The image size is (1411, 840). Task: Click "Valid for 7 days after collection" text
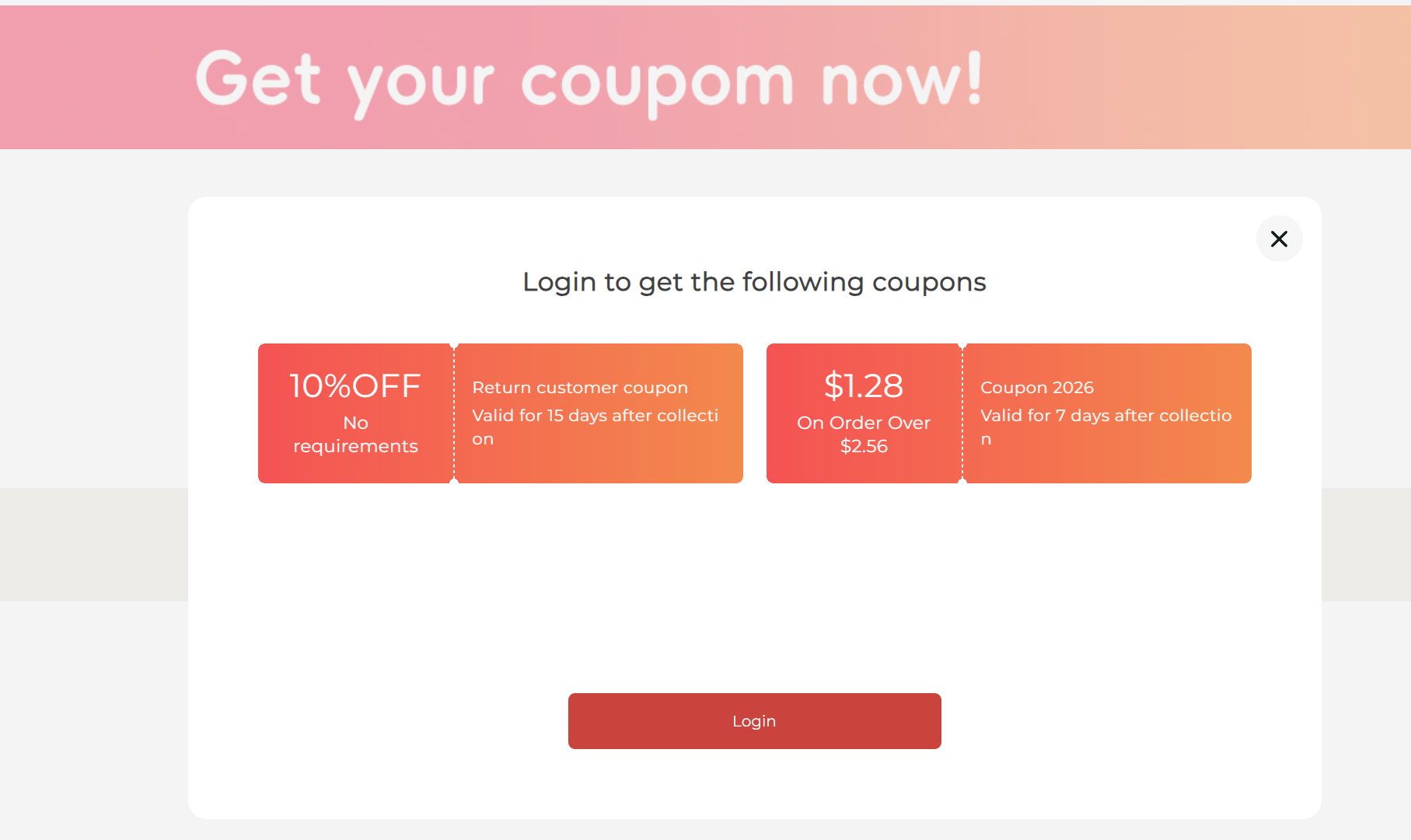click(x=1105, y=417)
